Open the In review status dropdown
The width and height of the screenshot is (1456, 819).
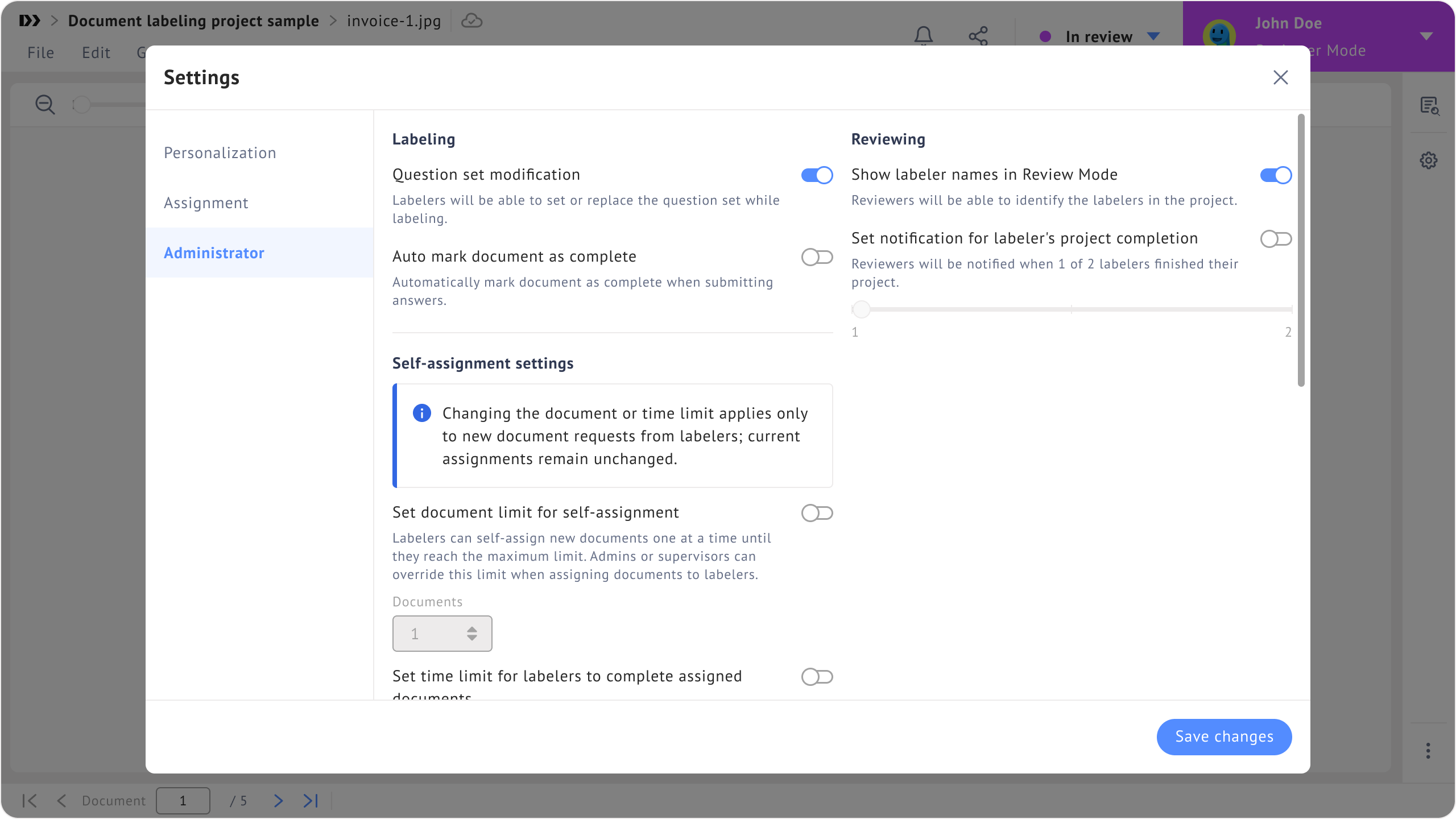tap(1099, 36)
